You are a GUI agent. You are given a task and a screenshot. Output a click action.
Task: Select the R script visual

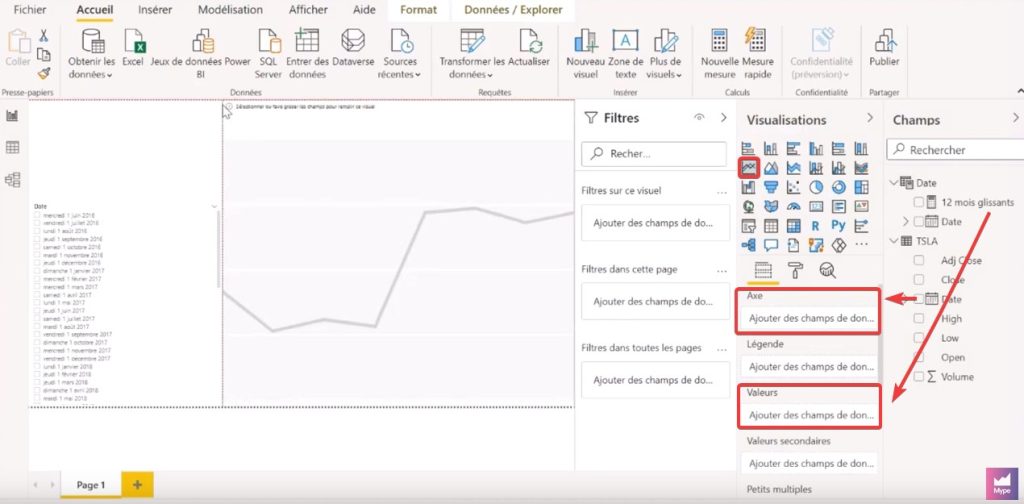click(816, 226)
